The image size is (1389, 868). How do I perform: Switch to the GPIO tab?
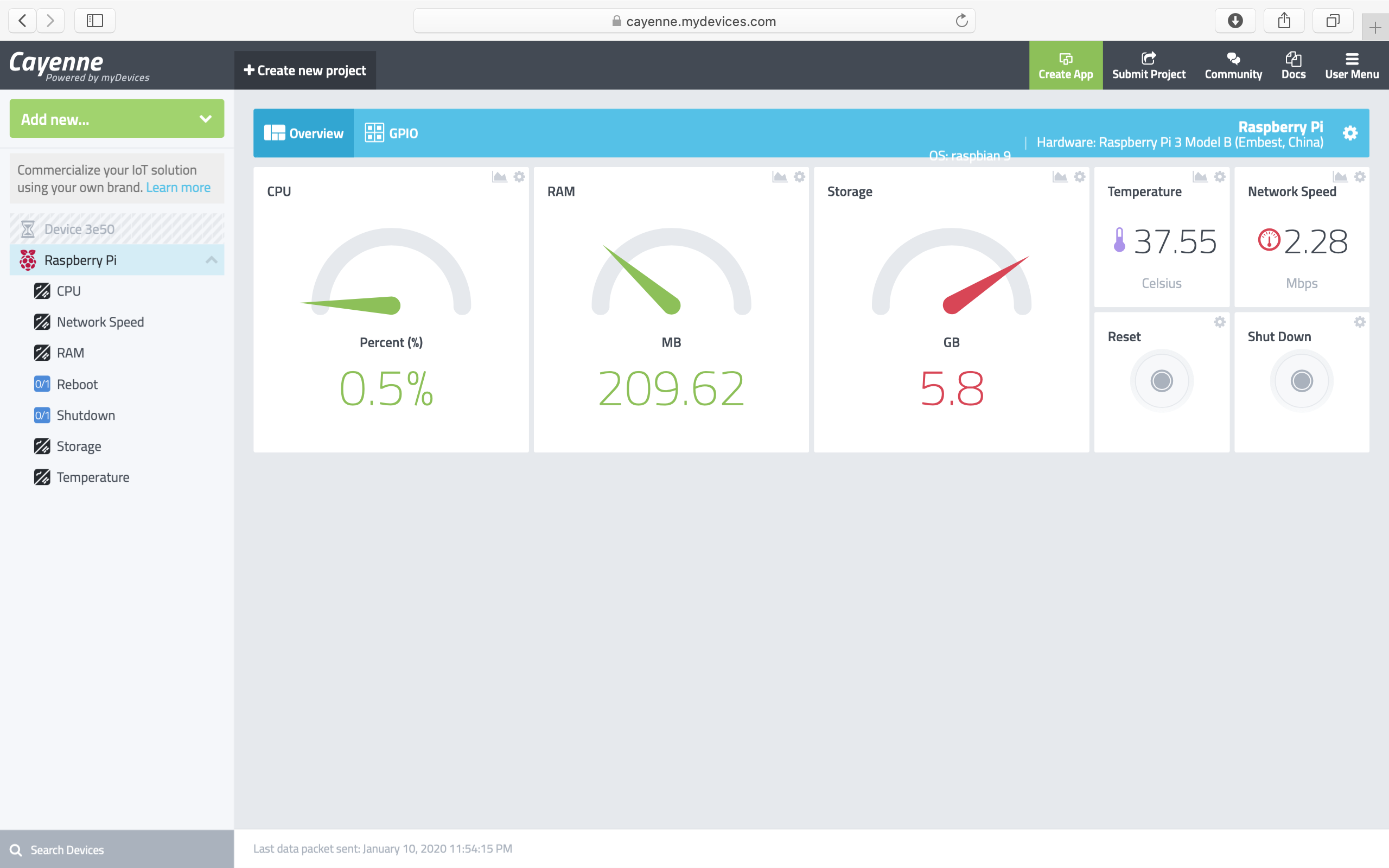coord(392,133)
